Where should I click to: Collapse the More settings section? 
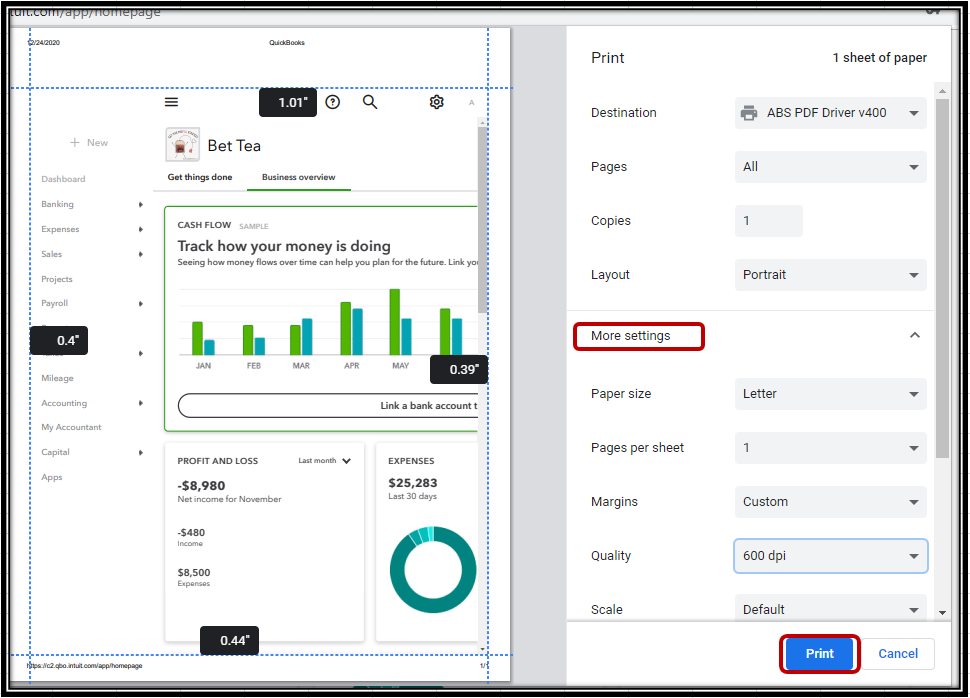[x=630, y=336]
